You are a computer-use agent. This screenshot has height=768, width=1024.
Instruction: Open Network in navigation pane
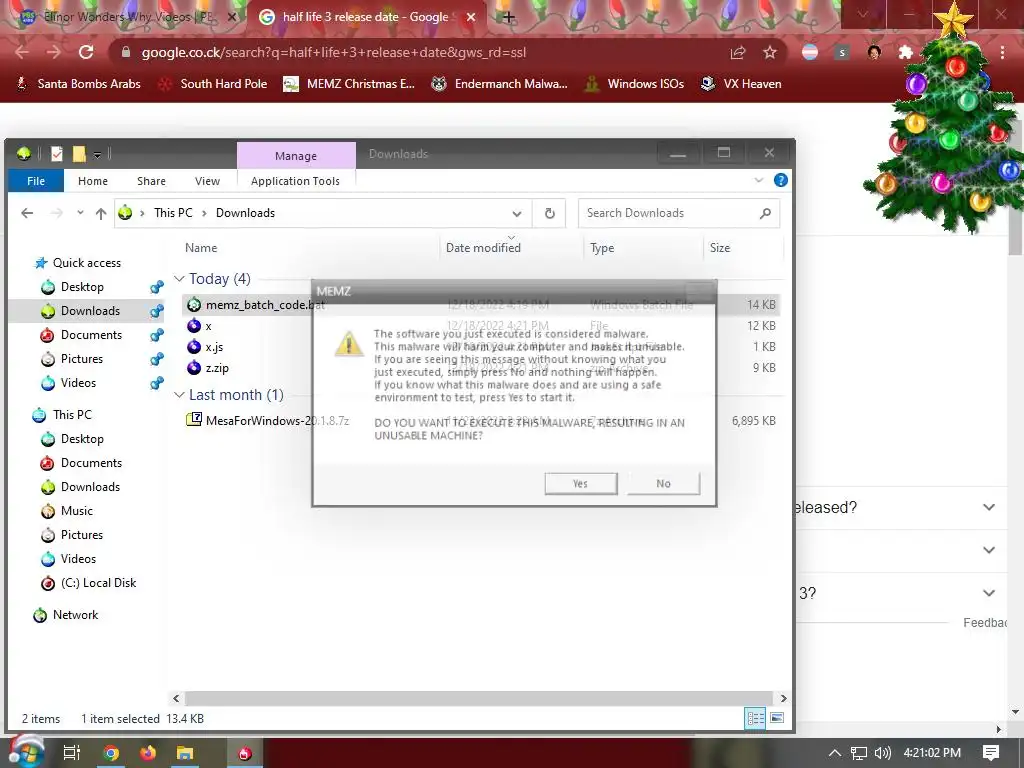75,615
